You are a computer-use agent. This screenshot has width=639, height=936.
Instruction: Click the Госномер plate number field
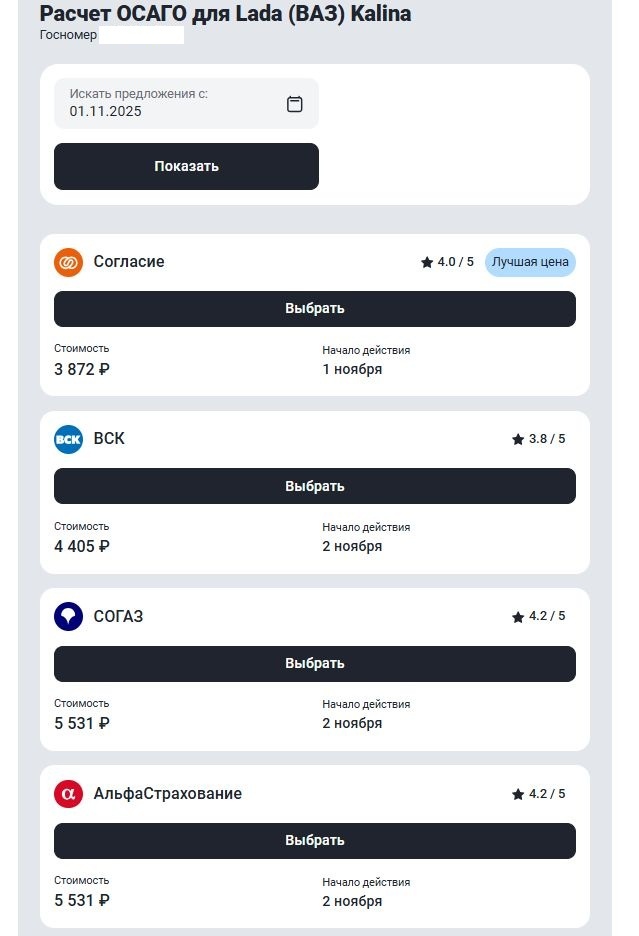(141, 36)
